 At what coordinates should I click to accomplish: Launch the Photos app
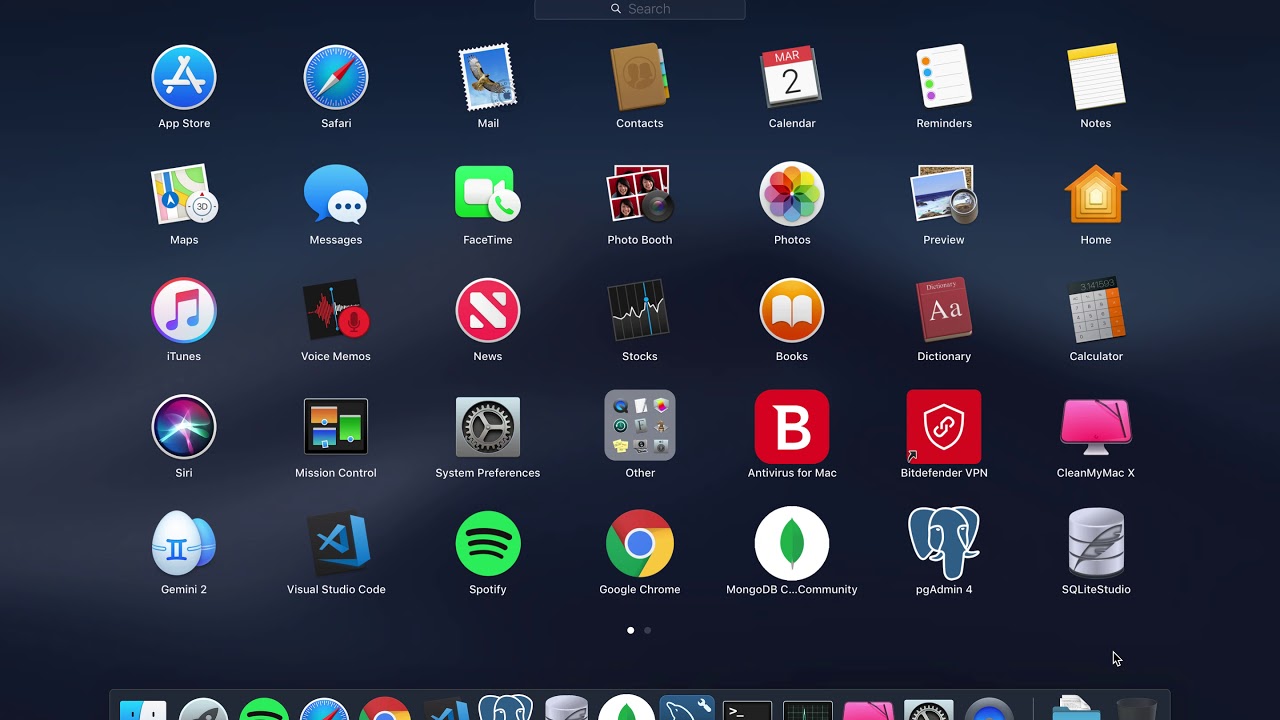click(x=792, y=194)
